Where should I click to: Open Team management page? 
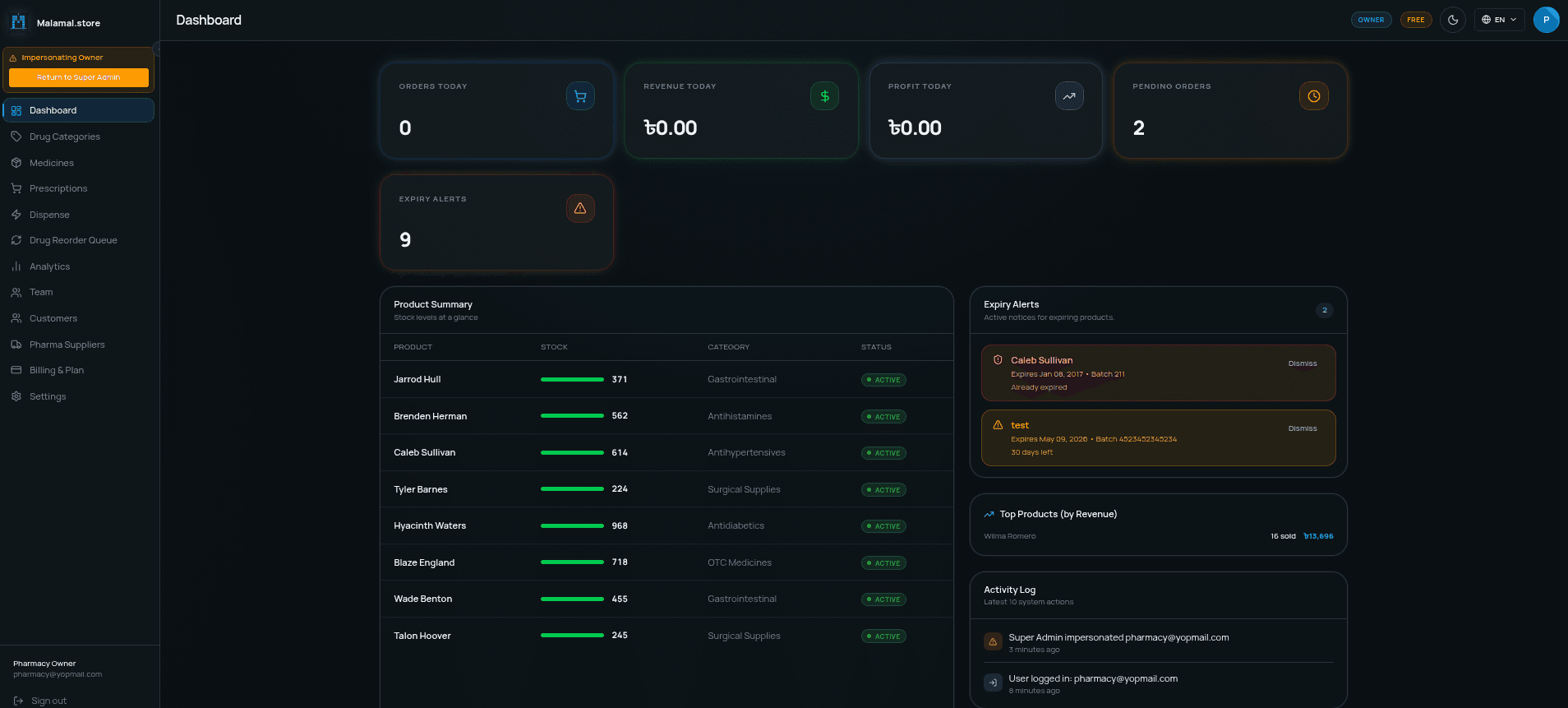click(79, 292)
